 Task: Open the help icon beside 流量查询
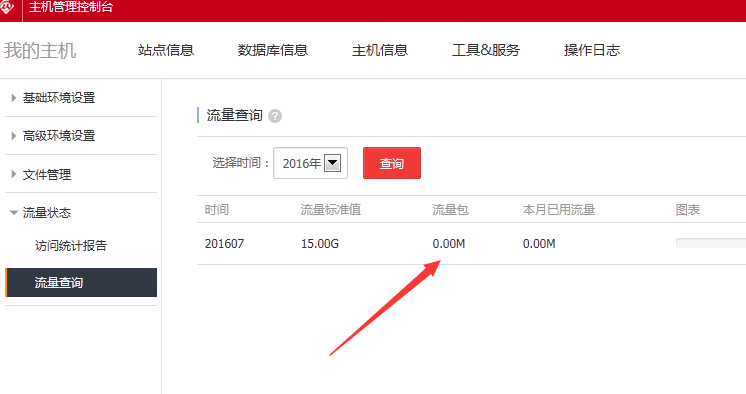(275, 116)
